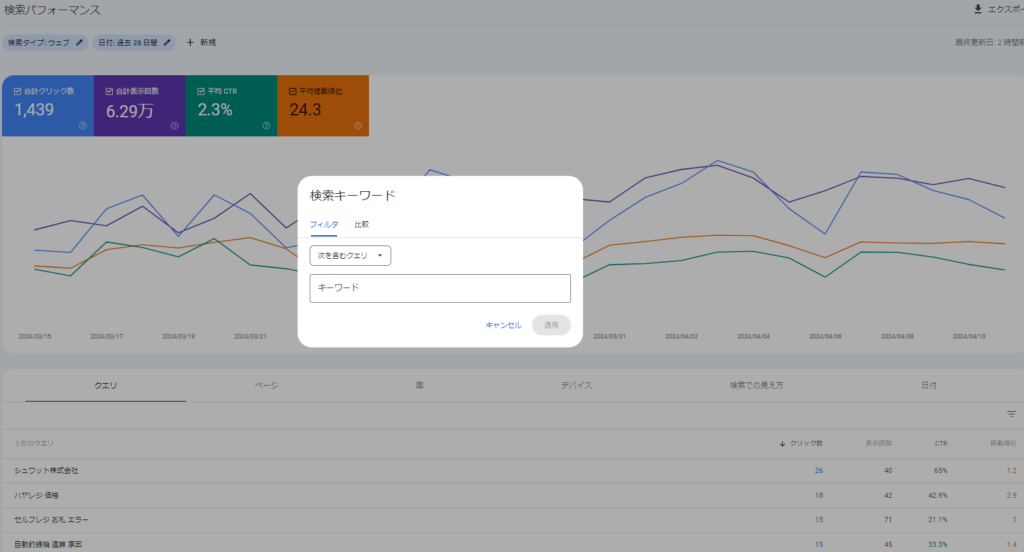Open help icon on 平均掲載順位 card

(x=358, y=125)
